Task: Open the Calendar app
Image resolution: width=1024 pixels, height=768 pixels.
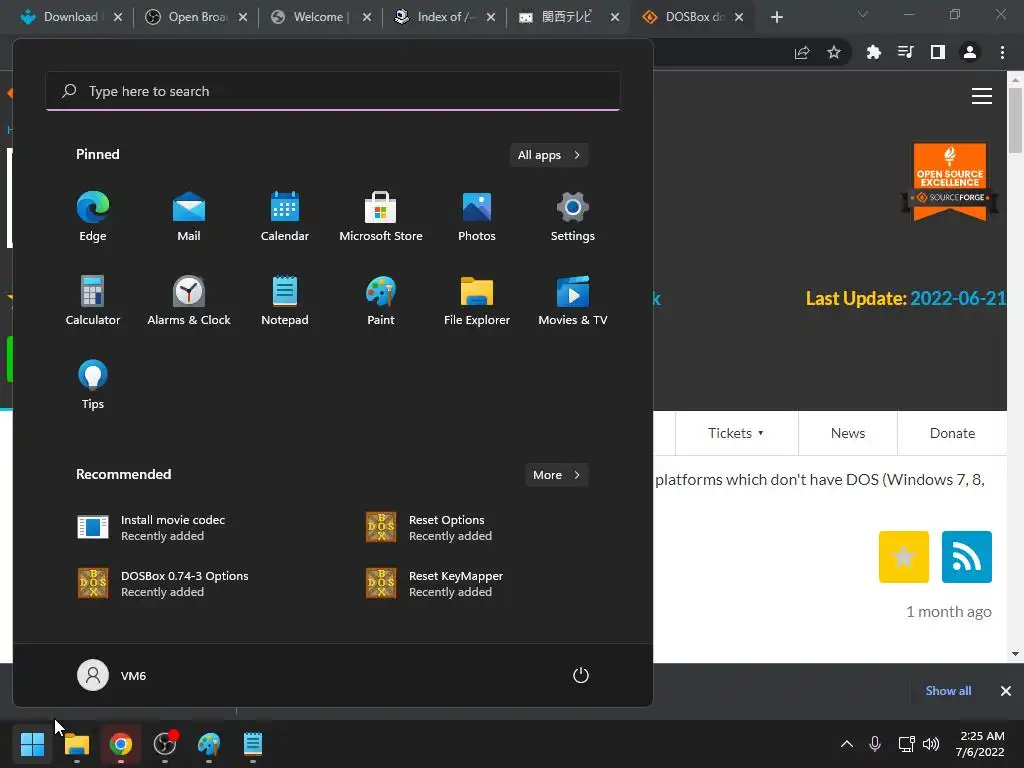Action: 285,216
